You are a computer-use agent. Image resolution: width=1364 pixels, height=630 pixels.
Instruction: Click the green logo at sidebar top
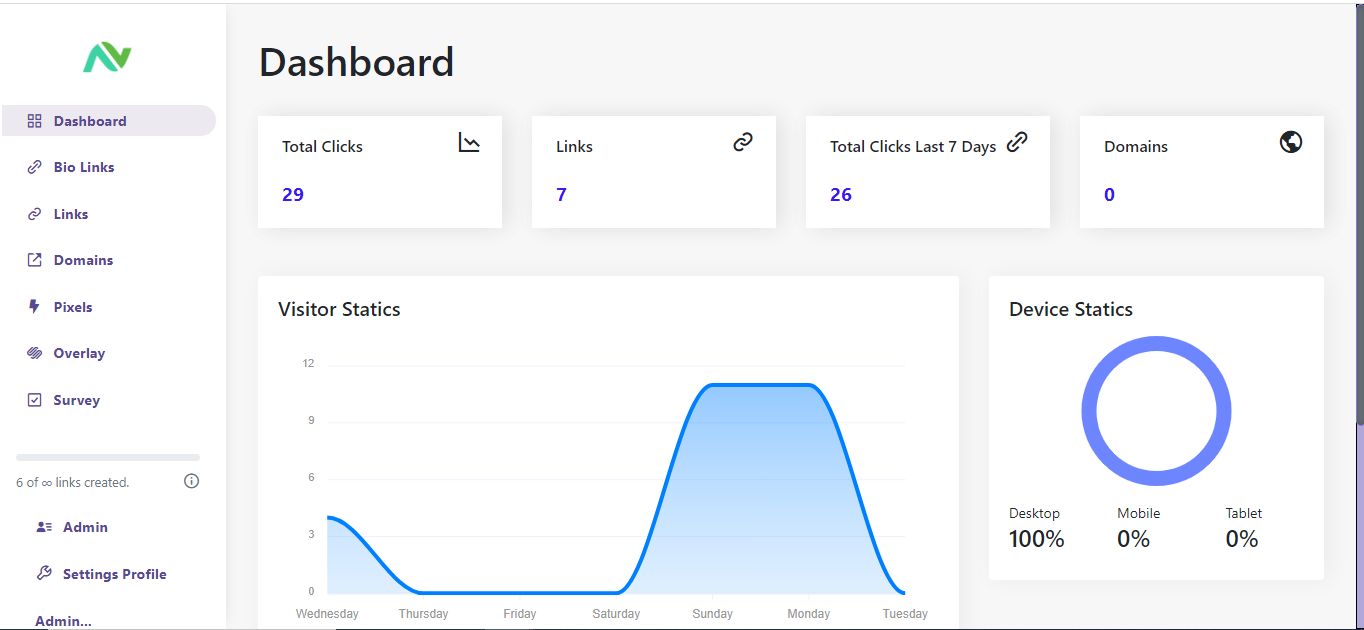click(107, 58)
